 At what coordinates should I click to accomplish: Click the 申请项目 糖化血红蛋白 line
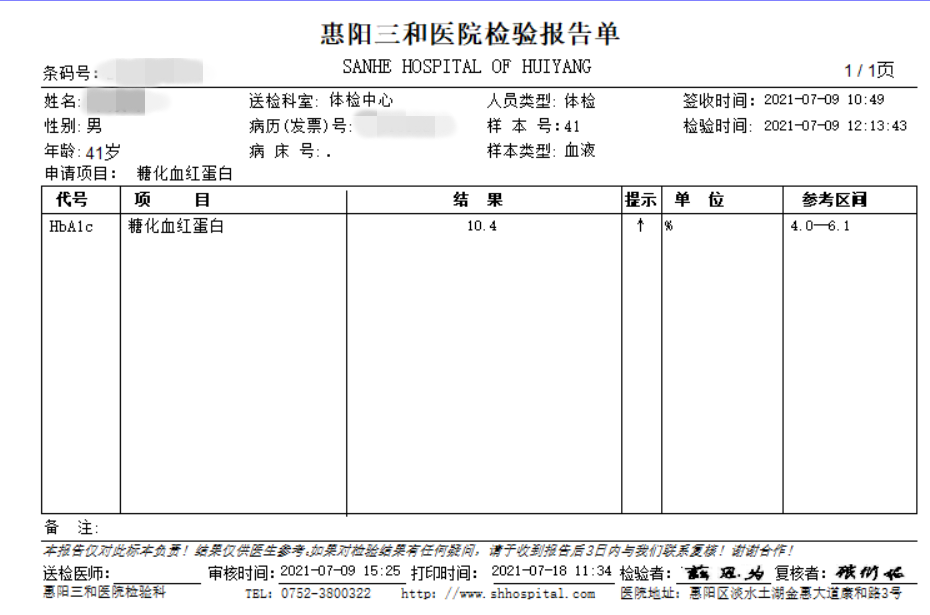[138, 173]
